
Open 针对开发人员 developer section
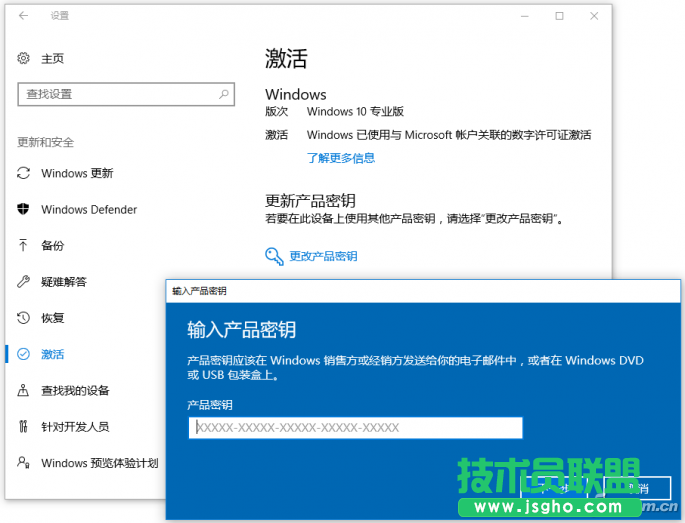click(x=75, y=426)
